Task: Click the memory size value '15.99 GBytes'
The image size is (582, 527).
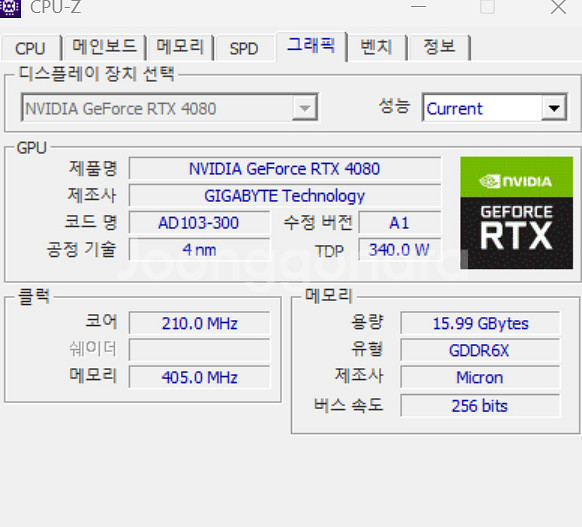Action: (480, 323)
